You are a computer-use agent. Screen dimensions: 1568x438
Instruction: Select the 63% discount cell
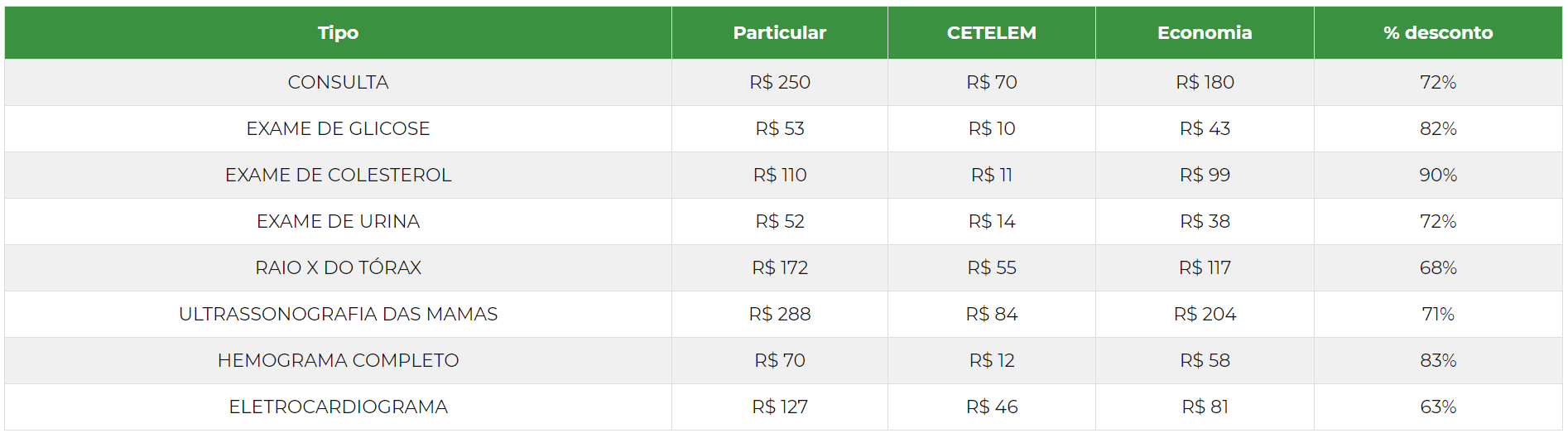click(x=1437, y=407)
